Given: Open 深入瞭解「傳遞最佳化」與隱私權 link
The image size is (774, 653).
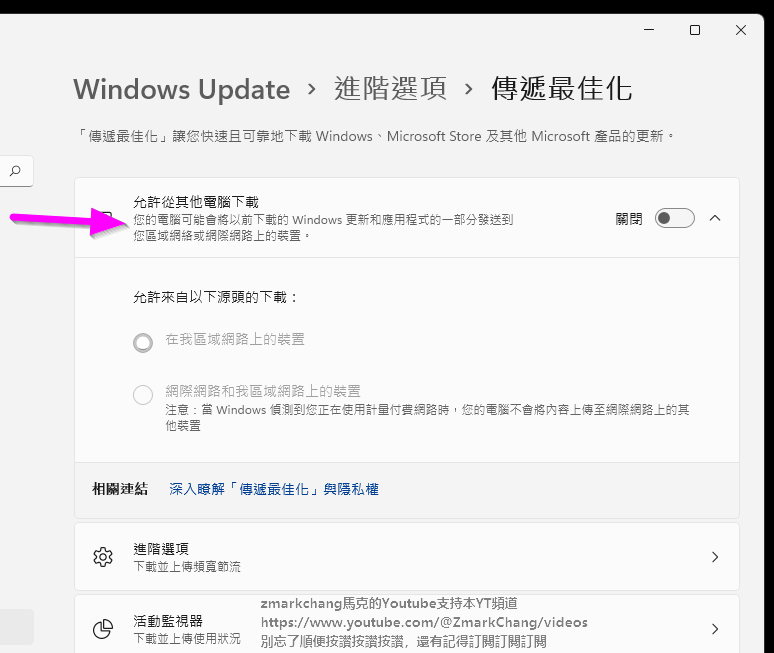Looking at the screenshot, I should click(x=274, y=489).
